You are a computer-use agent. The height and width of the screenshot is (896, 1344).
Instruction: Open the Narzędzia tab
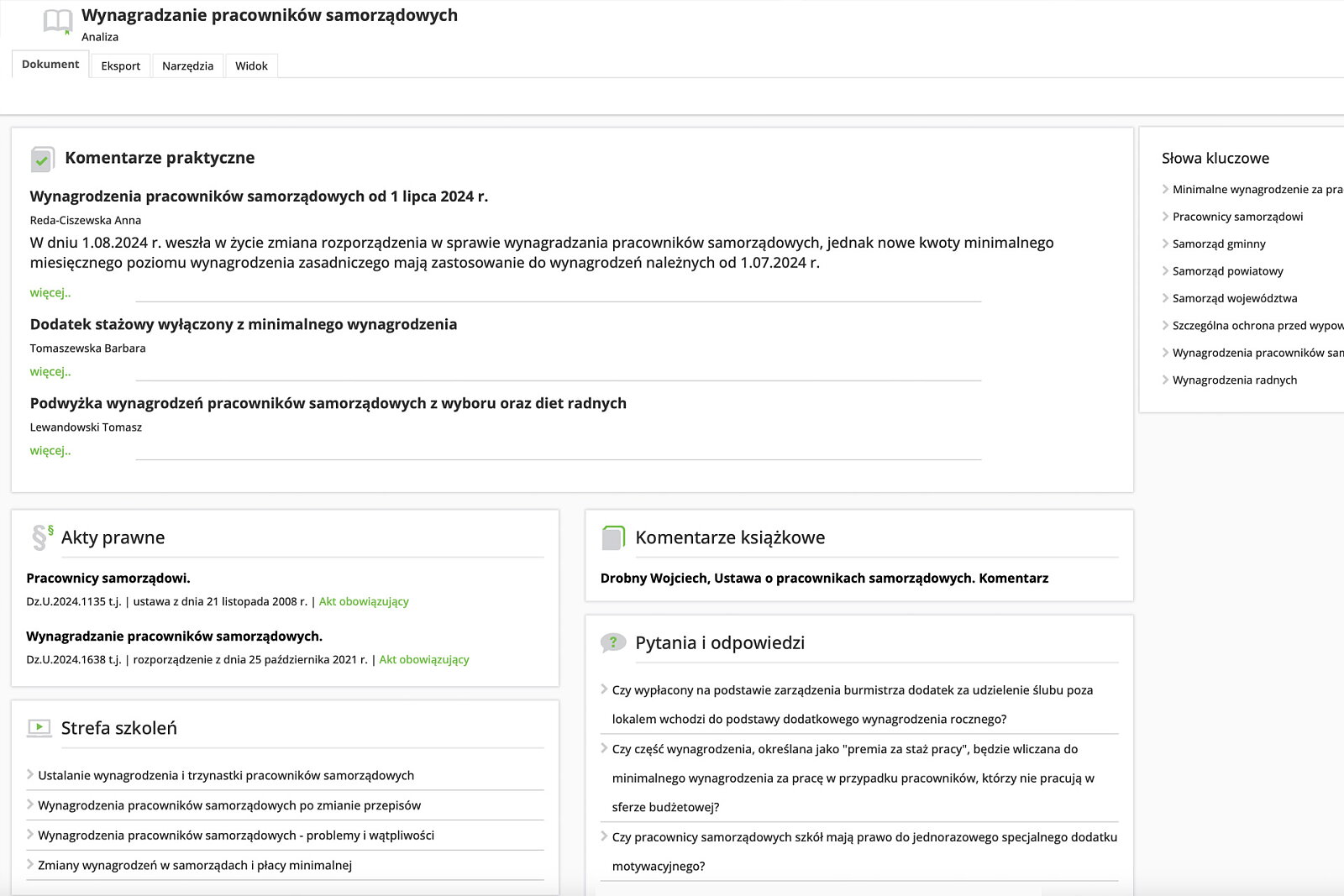click(187, 65)
